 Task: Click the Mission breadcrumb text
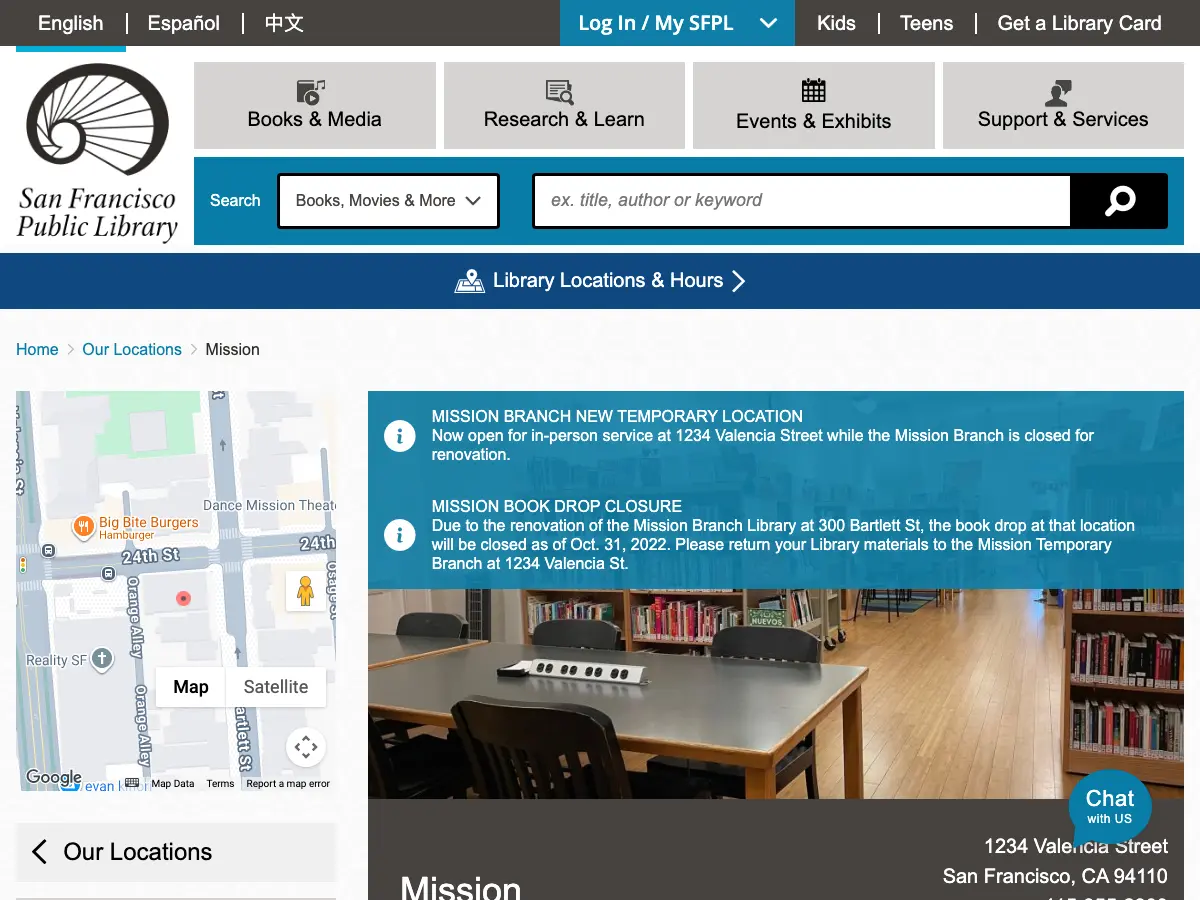click(x=232, y=349)
